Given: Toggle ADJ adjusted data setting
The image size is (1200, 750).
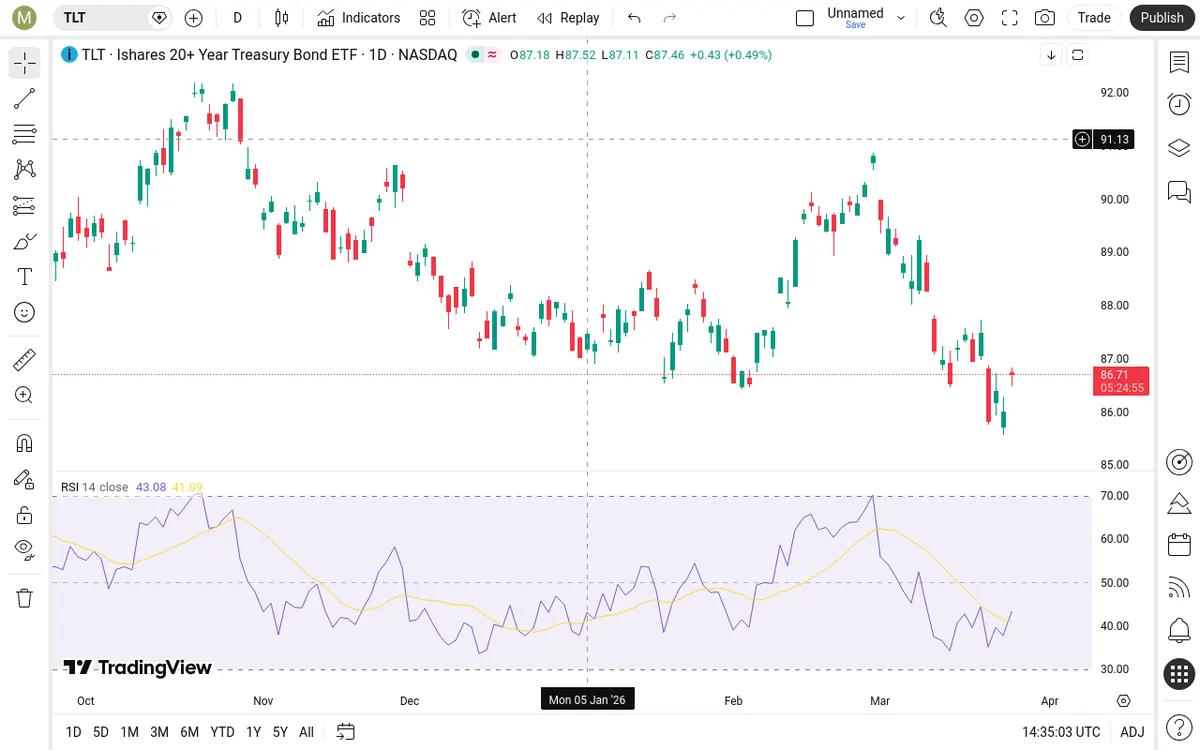Looking at the screenshot, I should [x=1132, y=732].
